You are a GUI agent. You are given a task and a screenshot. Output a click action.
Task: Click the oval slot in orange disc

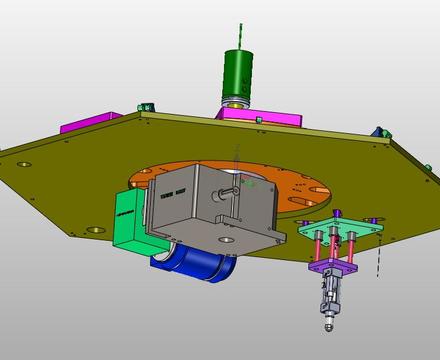point(302,202)
